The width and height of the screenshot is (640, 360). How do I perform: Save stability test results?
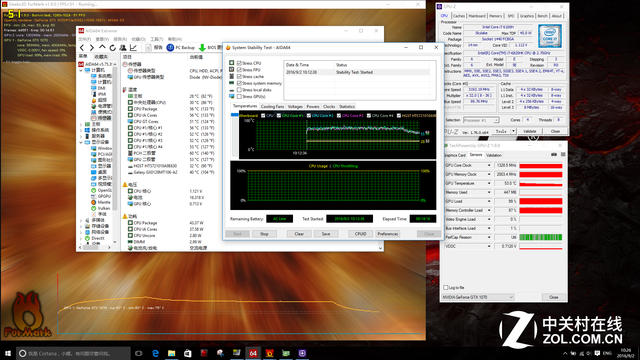coord(326,234)
